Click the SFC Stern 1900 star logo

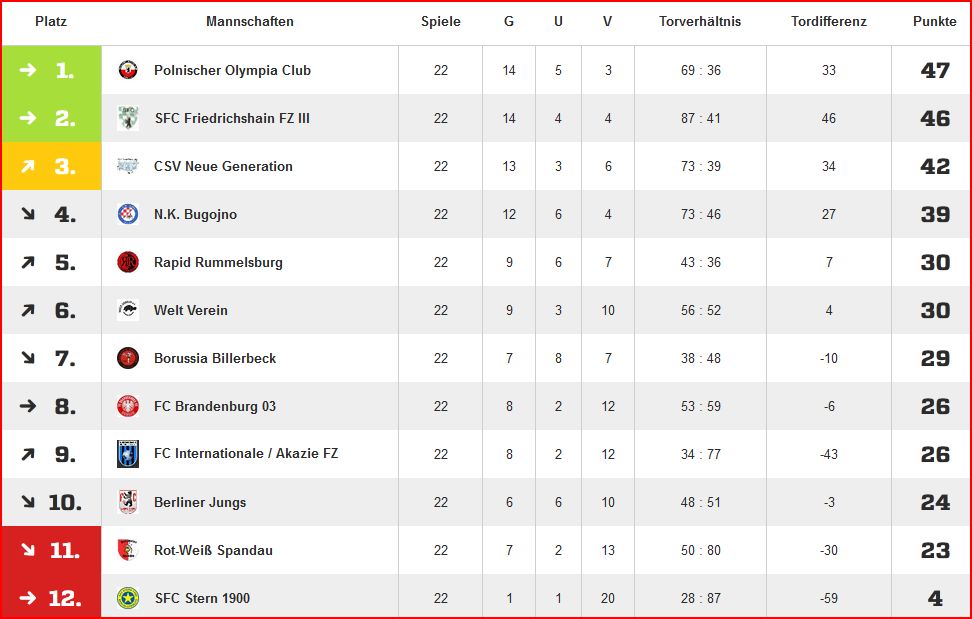[x=128, y=598]
